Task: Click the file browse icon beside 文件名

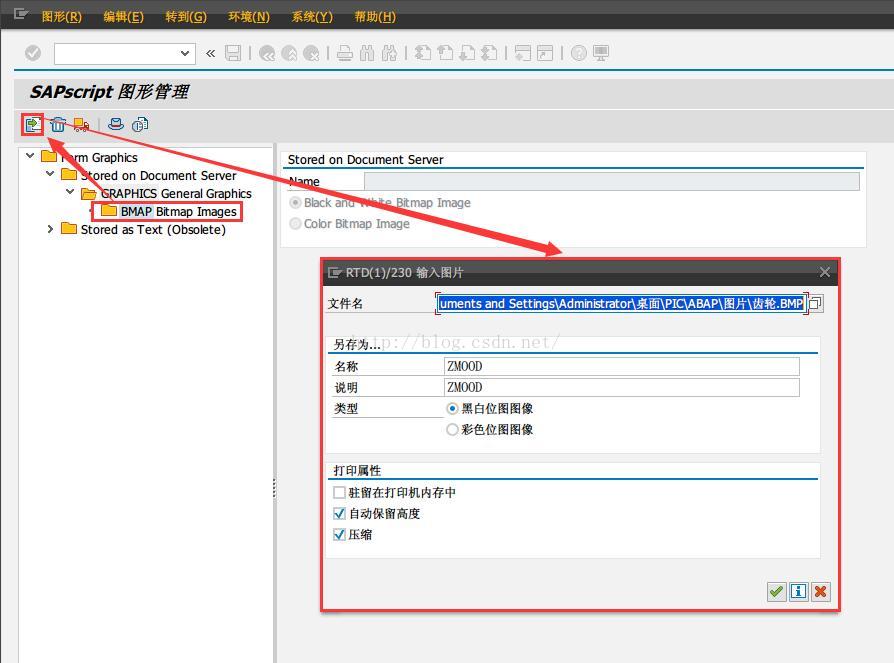Action: tap(816, 303)
